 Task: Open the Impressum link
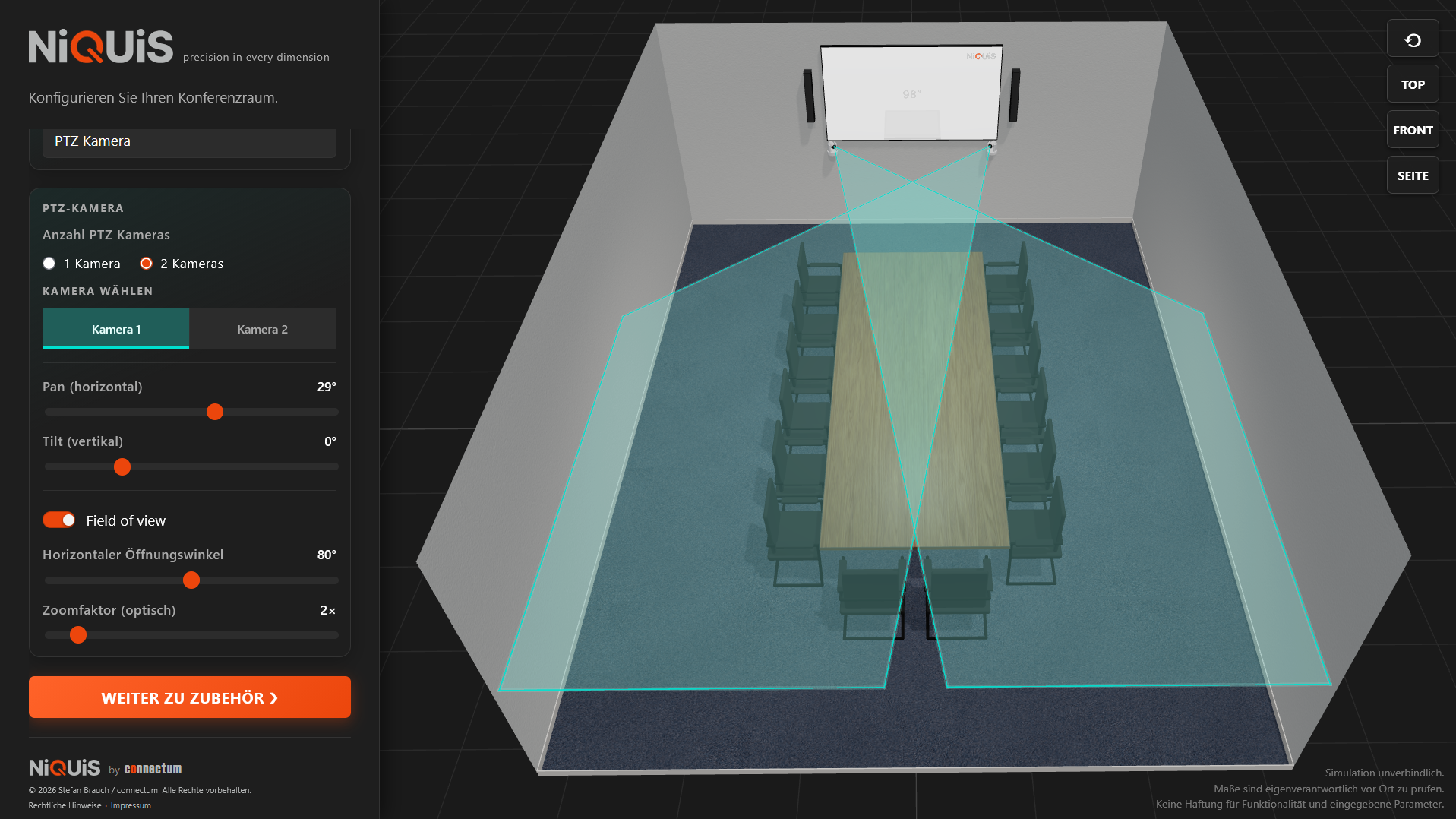pos(131,805)
